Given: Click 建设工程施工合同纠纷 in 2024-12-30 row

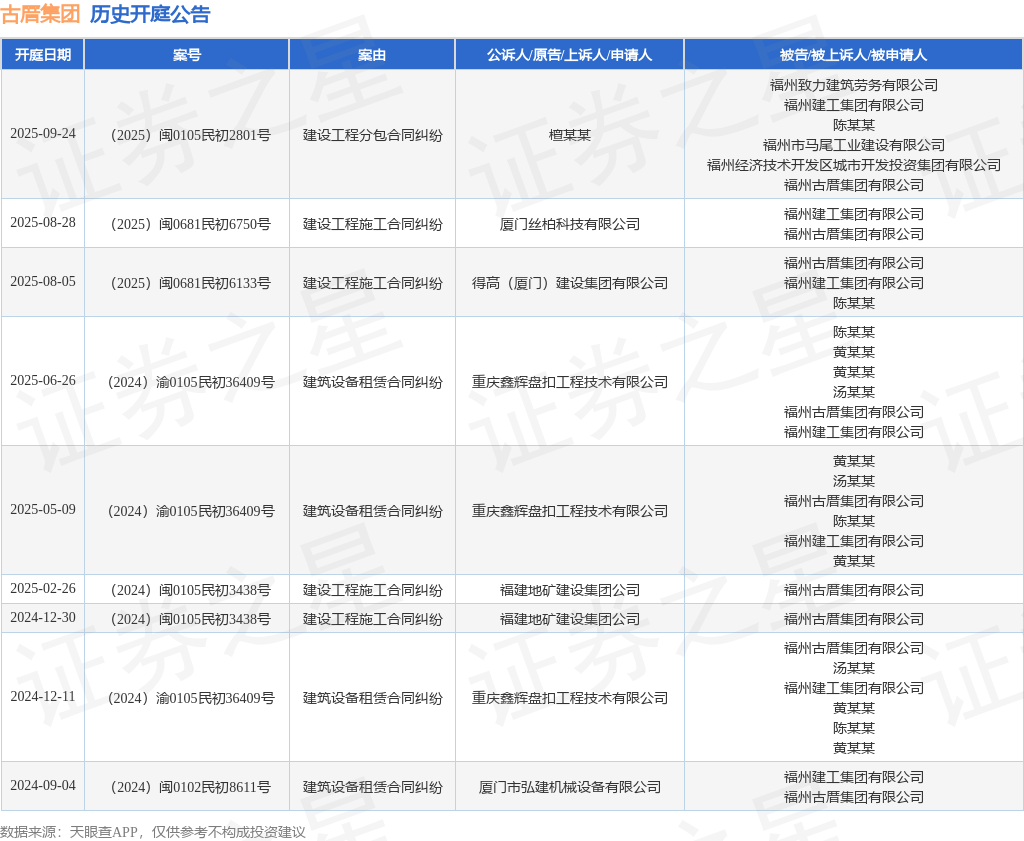Looking at the screenshot, I should tap(372, 619).
